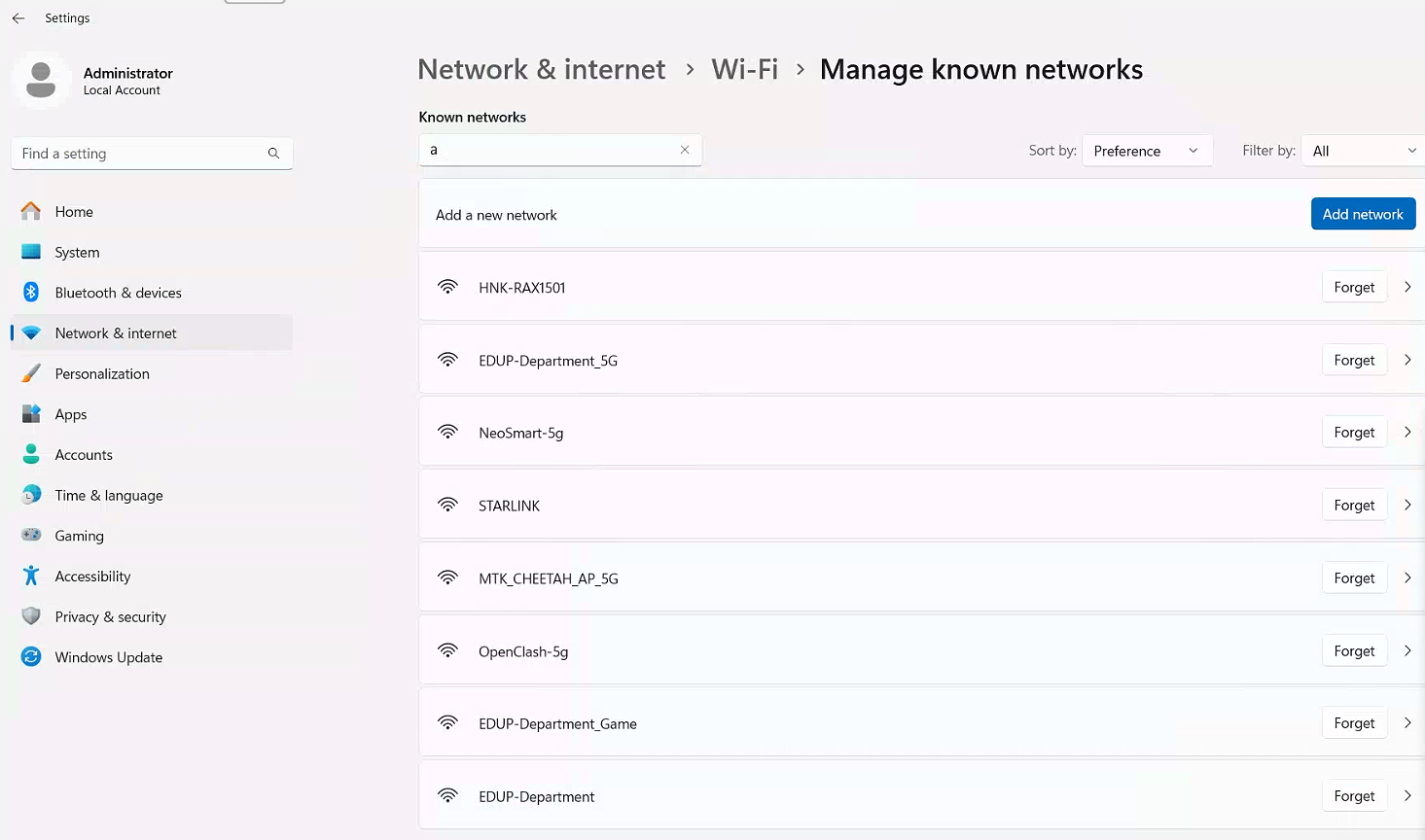Clear the known networks search box
This screenshot has width=1425, height=840.
pyautogui.click(x=685, y=150)
